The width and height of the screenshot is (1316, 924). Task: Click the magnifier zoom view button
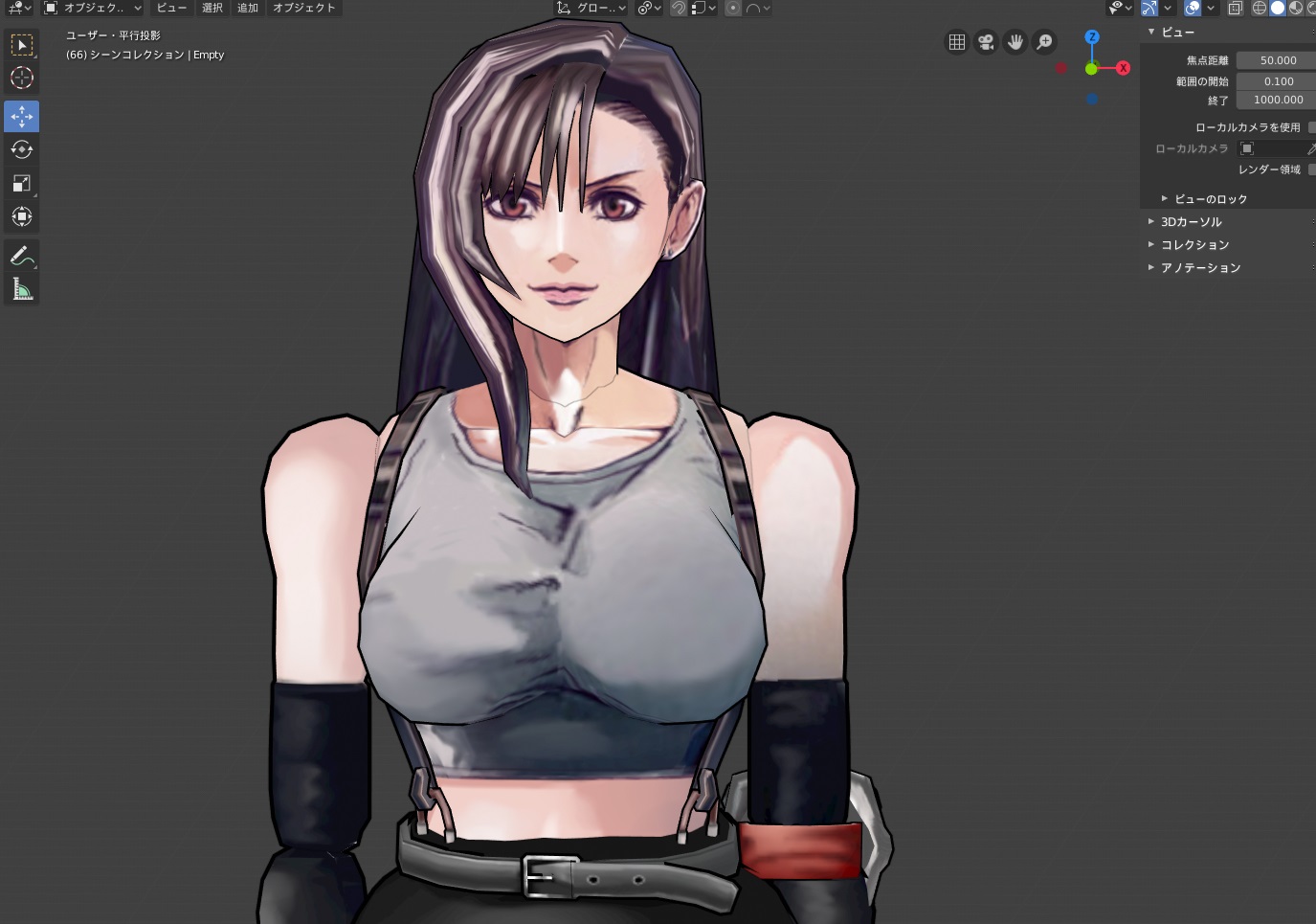pos(1045,42)
